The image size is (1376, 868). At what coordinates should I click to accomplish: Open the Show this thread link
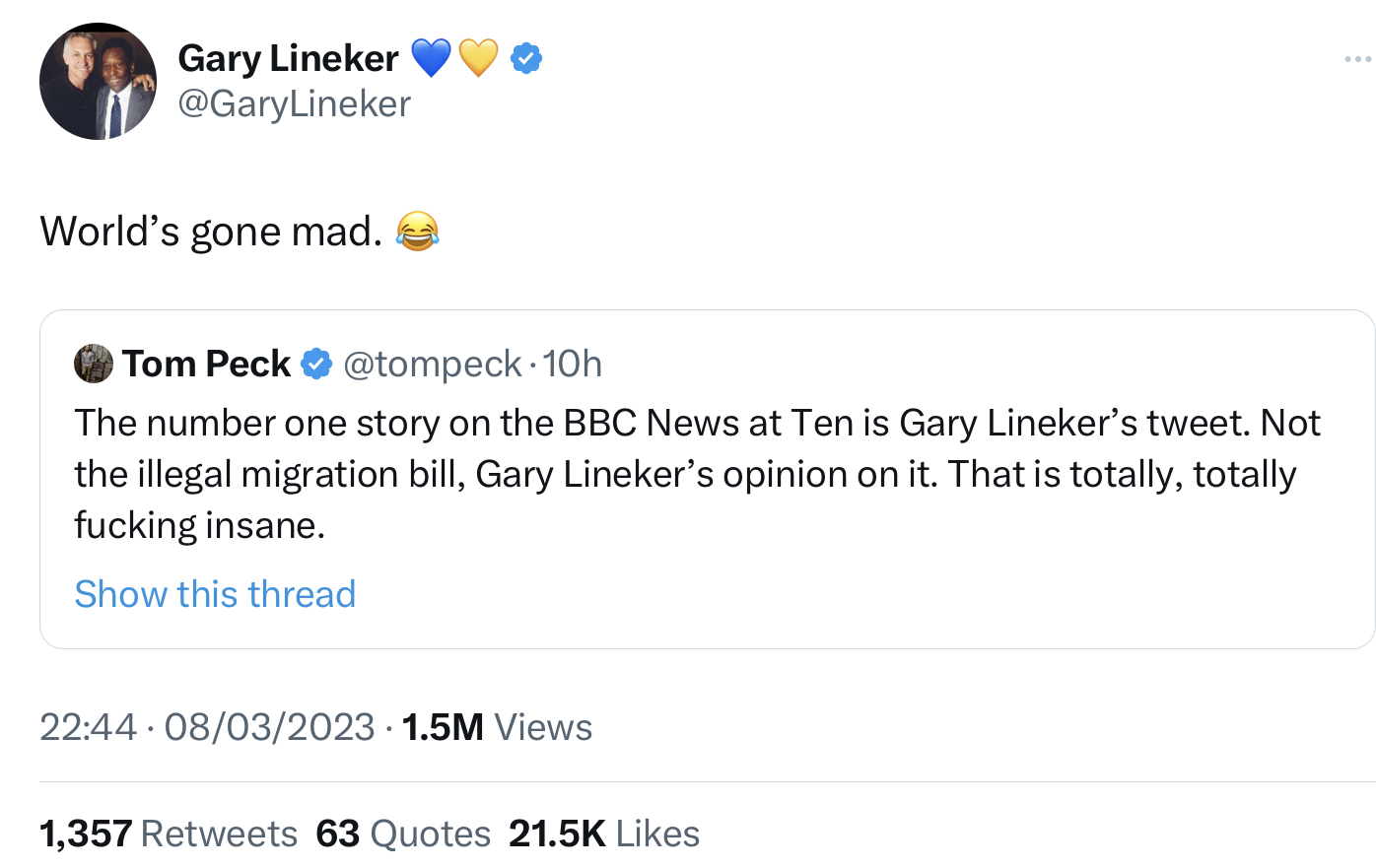[215, 593]
